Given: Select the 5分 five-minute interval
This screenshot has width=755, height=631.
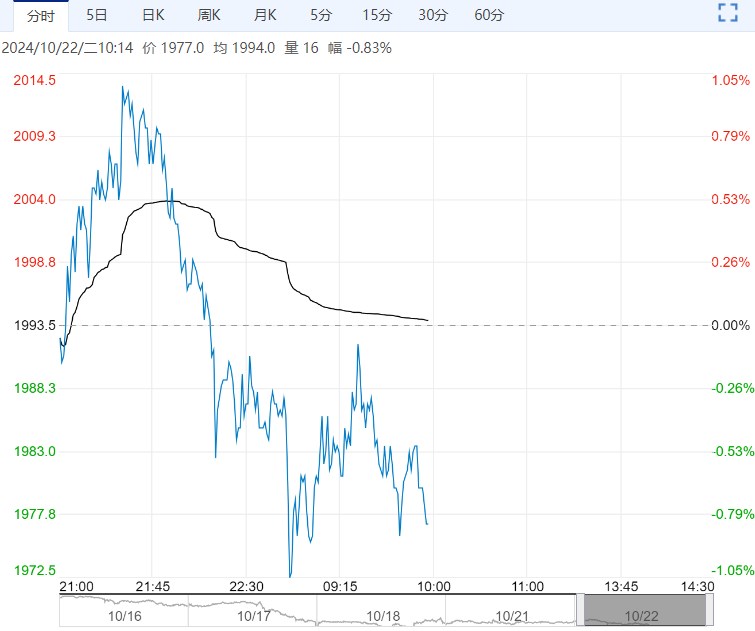Looking at the screenshot, I should [321, 15].
